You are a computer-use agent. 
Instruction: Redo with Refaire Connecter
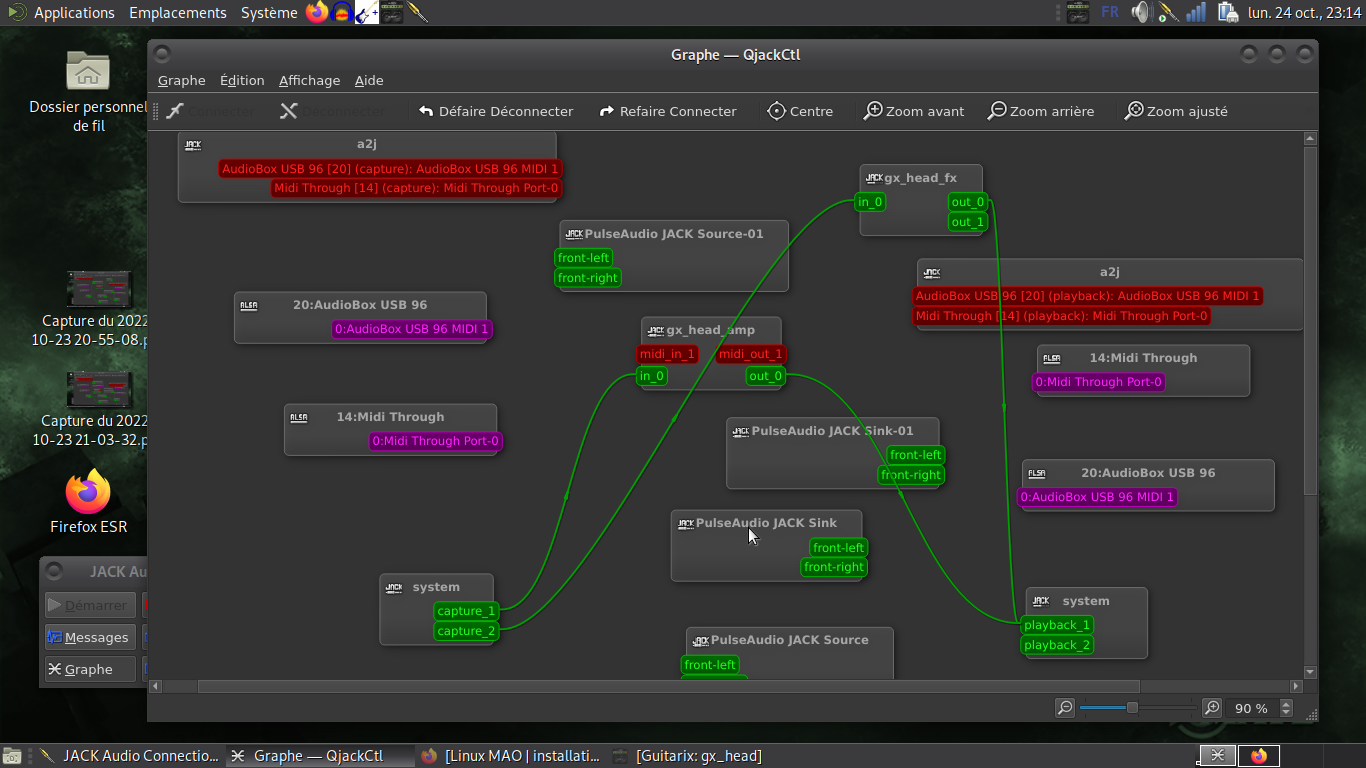668,111
